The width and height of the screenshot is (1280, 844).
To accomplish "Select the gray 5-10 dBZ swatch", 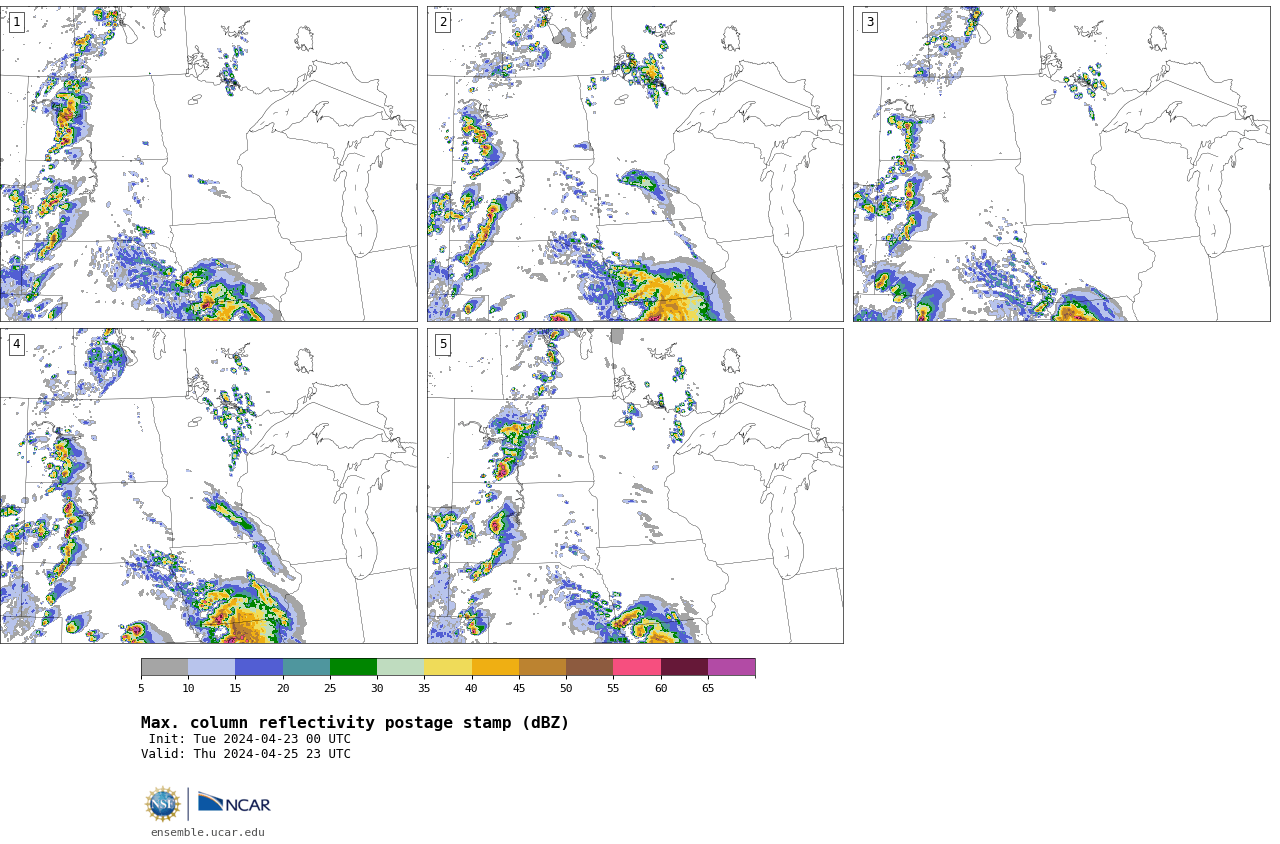I will (x=165, y=667).
